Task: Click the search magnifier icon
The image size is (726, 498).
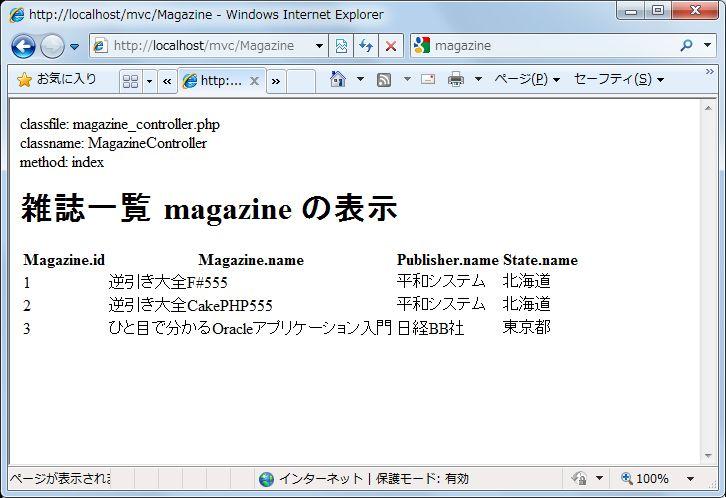Action: pyautogui.click(x=686, y=46)
